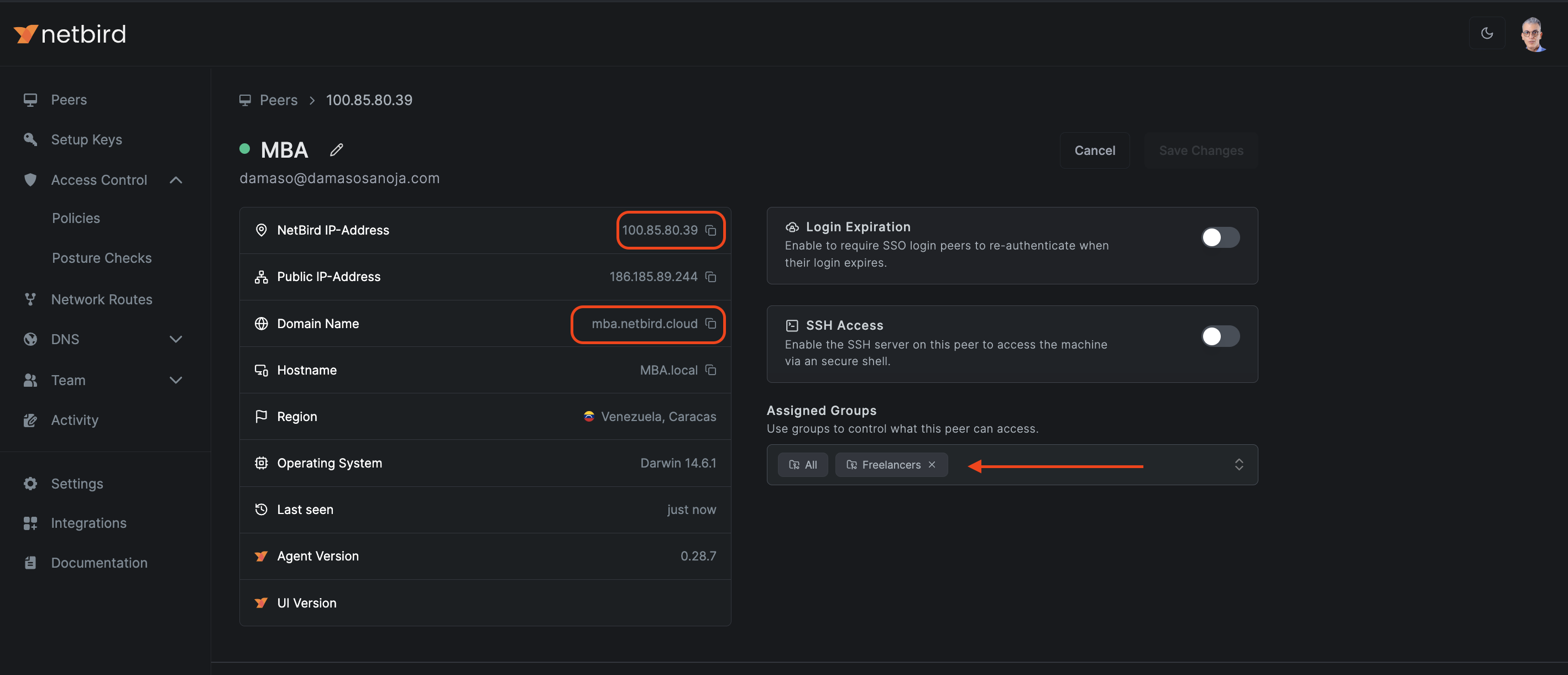Image resolution: width=1568 pixels, height=675 pixels.
Task: Enable SSH Access on this peer
Action: coord(1220,336)
